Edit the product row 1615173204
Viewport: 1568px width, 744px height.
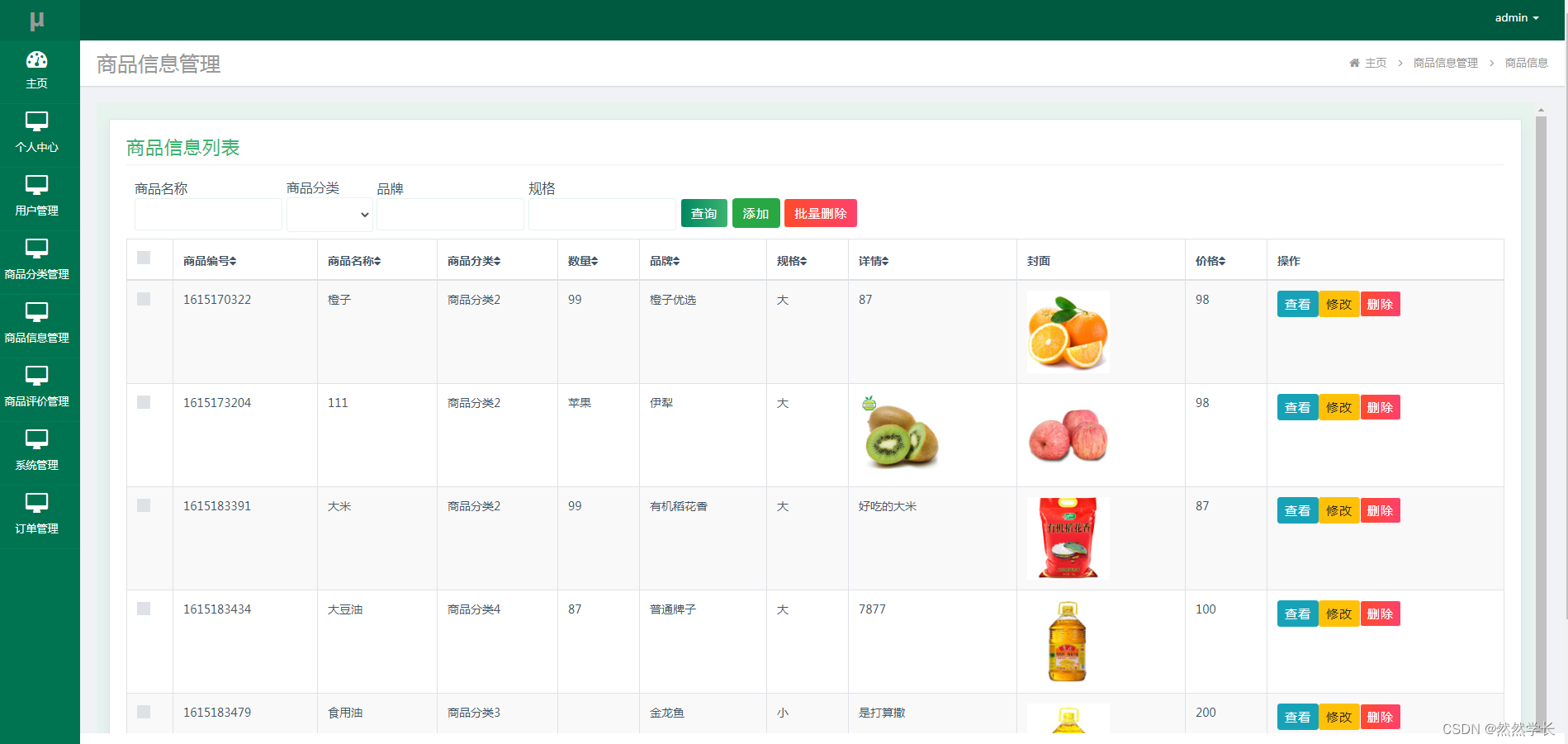pyautogui.click(x=1338, y=407)
